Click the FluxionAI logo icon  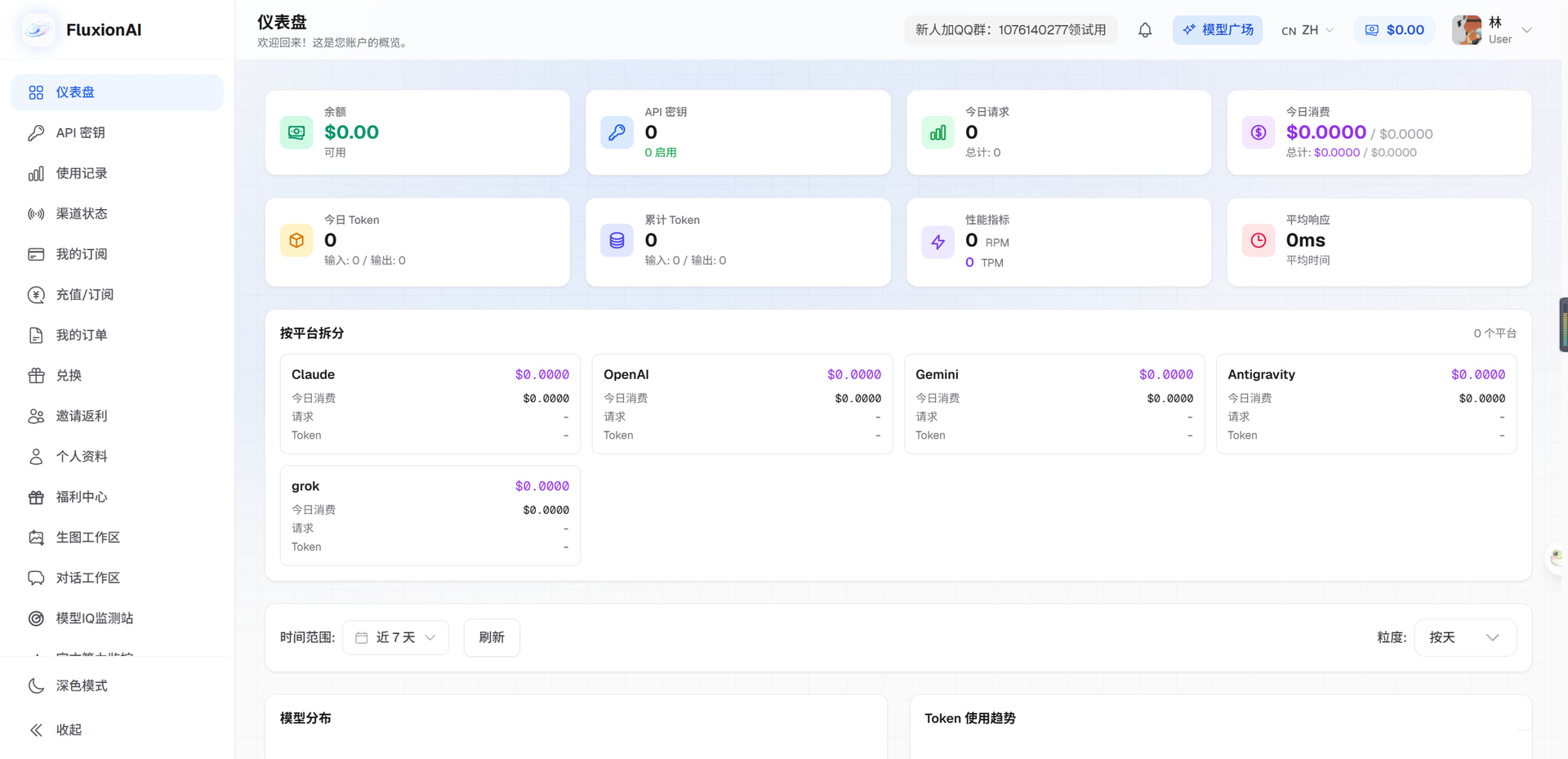38,29
